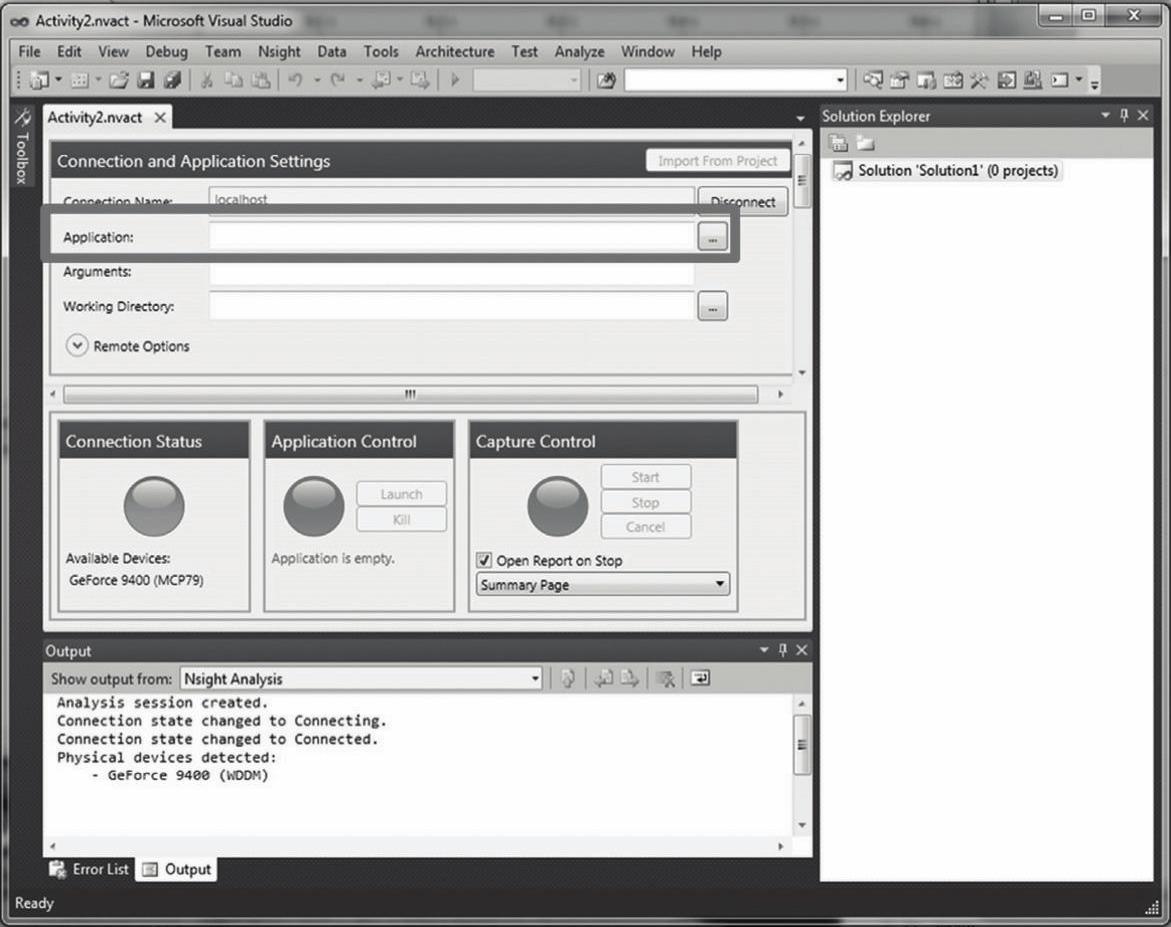The height and width of the screenshot is (927, 1171).
Task: Pin the Solution Explorer panel
Action: pos(1124,116)
